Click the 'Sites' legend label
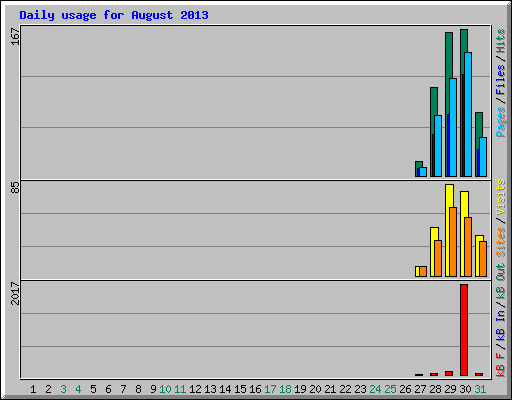 point(501,241)
